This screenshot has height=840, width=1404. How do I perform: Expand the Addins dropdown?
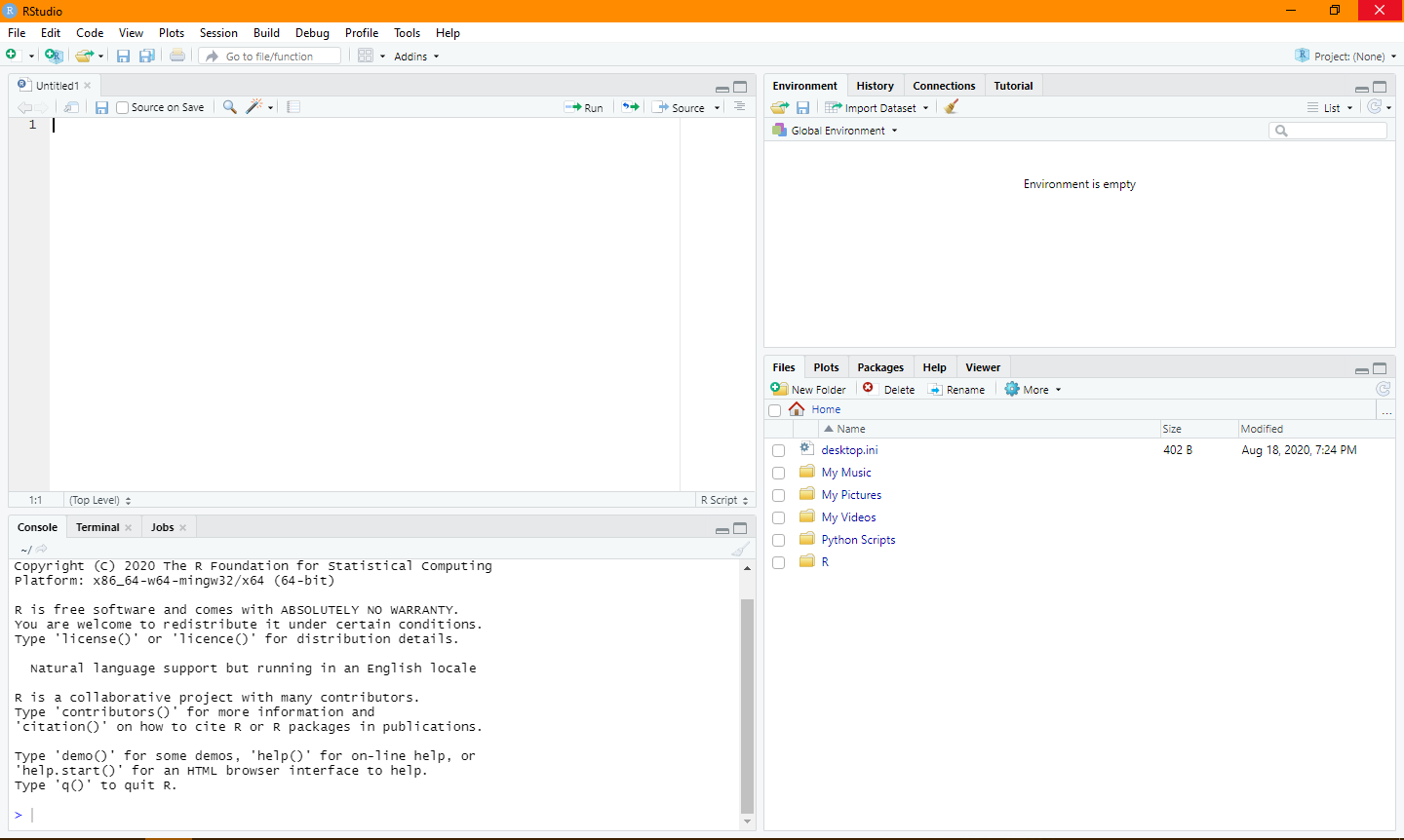pos(416,57)
